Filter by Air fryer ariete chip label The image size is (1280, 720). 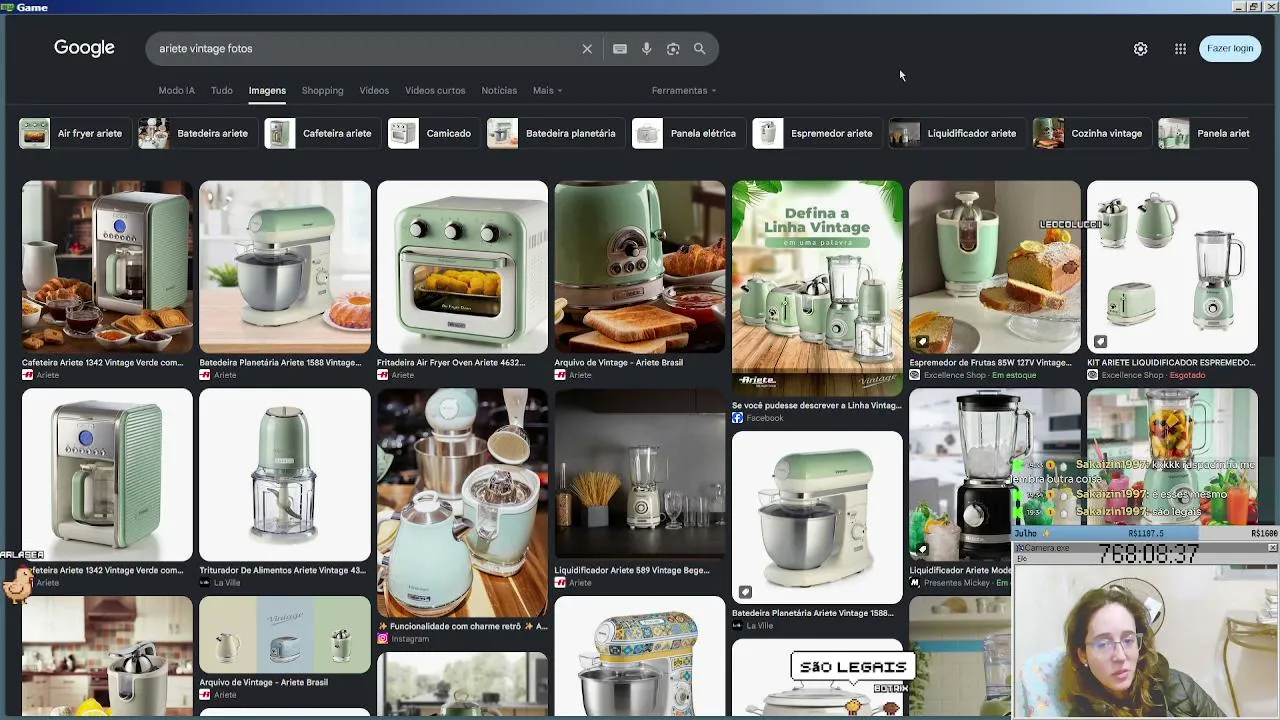click(90, 134)
